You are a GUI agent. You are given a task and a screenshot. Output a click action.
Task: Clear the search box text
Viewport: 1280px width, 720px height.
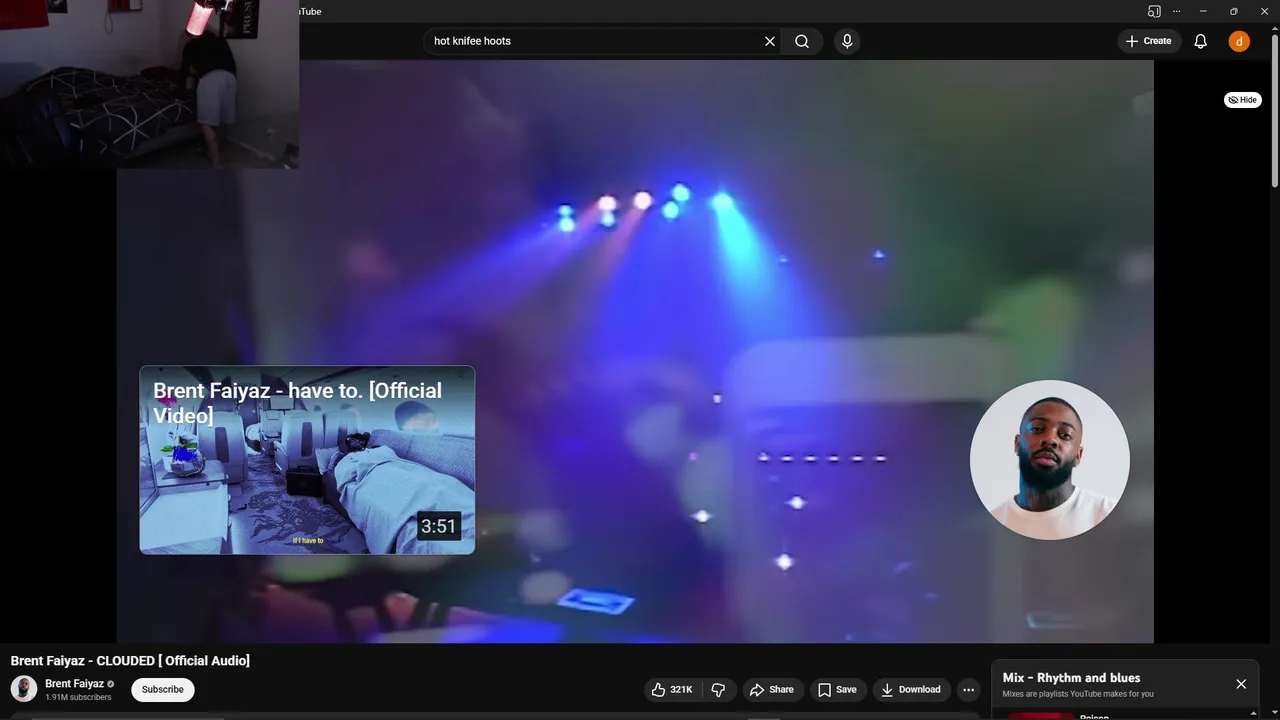[x=770, y=41]
